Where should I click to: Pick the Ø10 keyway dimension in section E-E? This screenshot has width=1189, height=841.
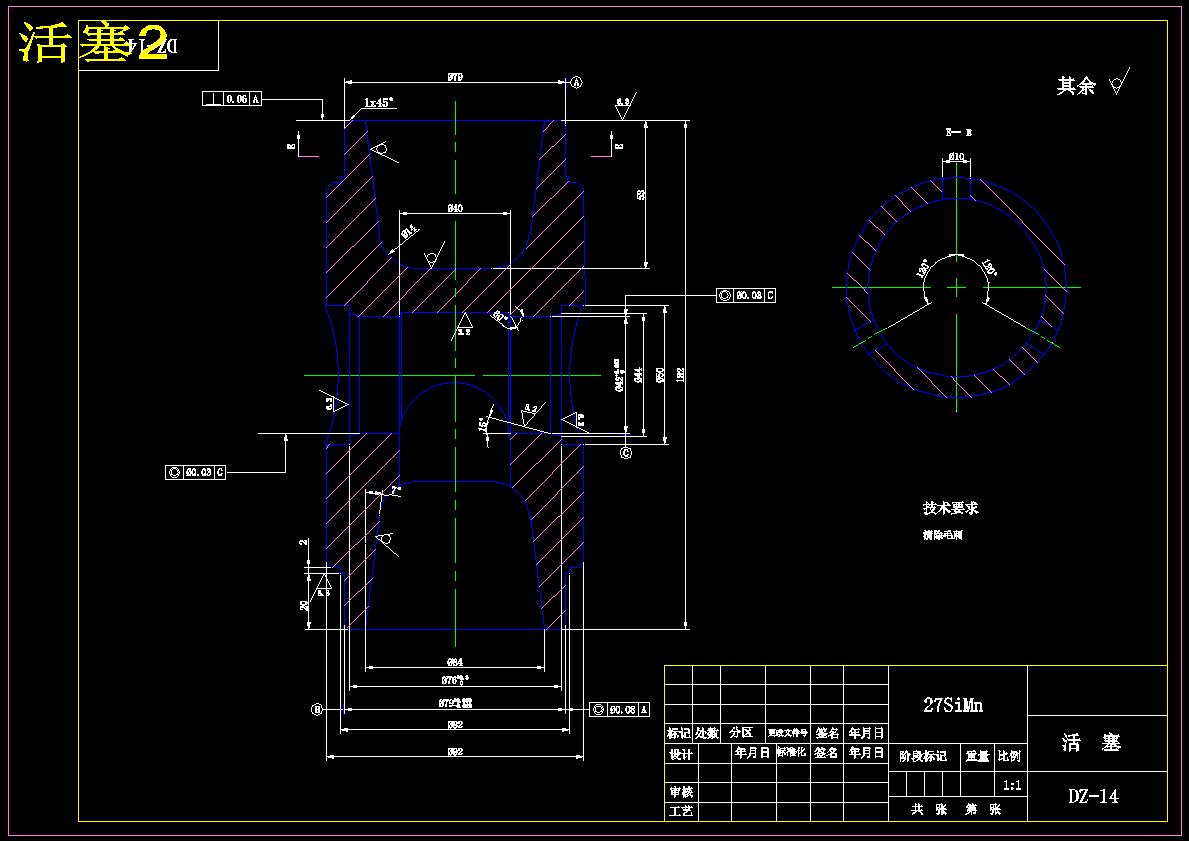(x=956, y=157)
